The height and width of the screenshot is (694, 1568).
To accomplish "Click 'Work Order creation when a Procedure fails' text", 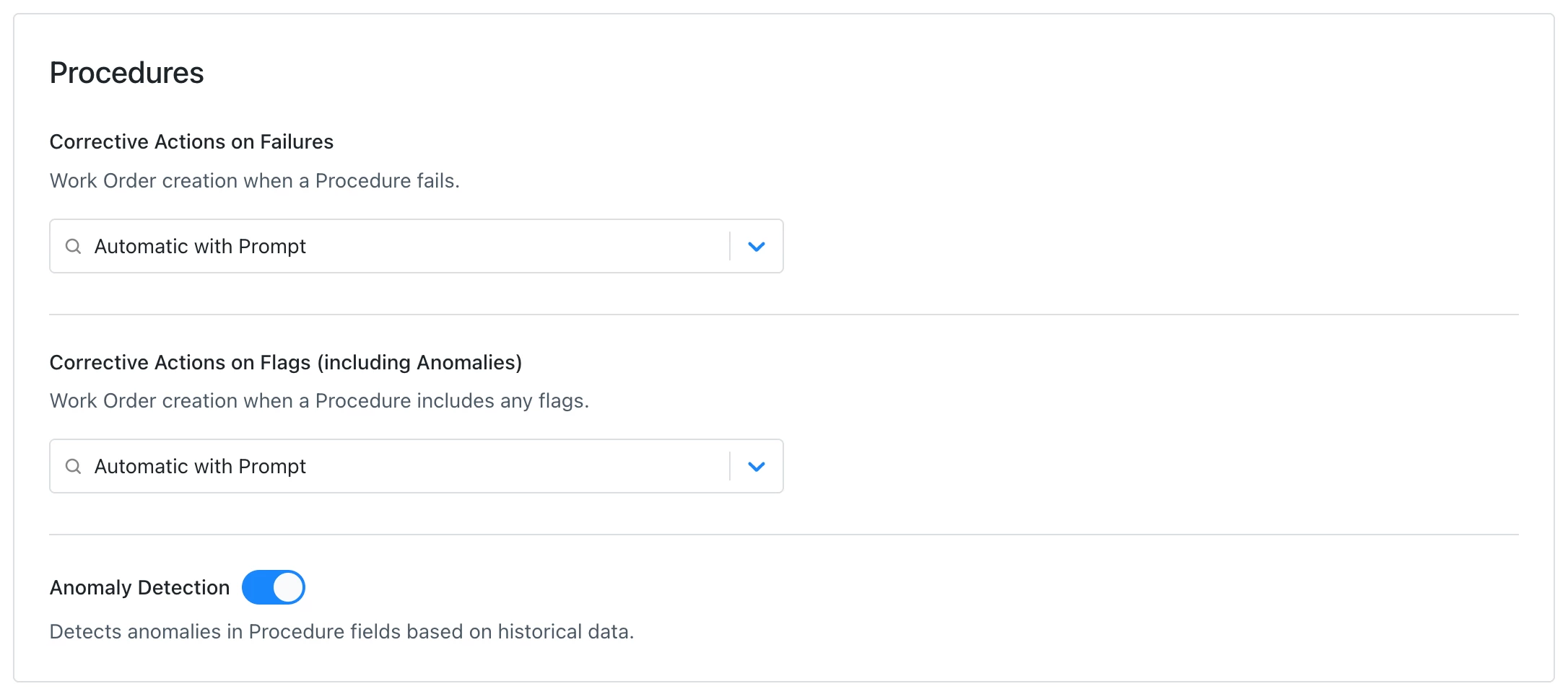I will (254, 181).
